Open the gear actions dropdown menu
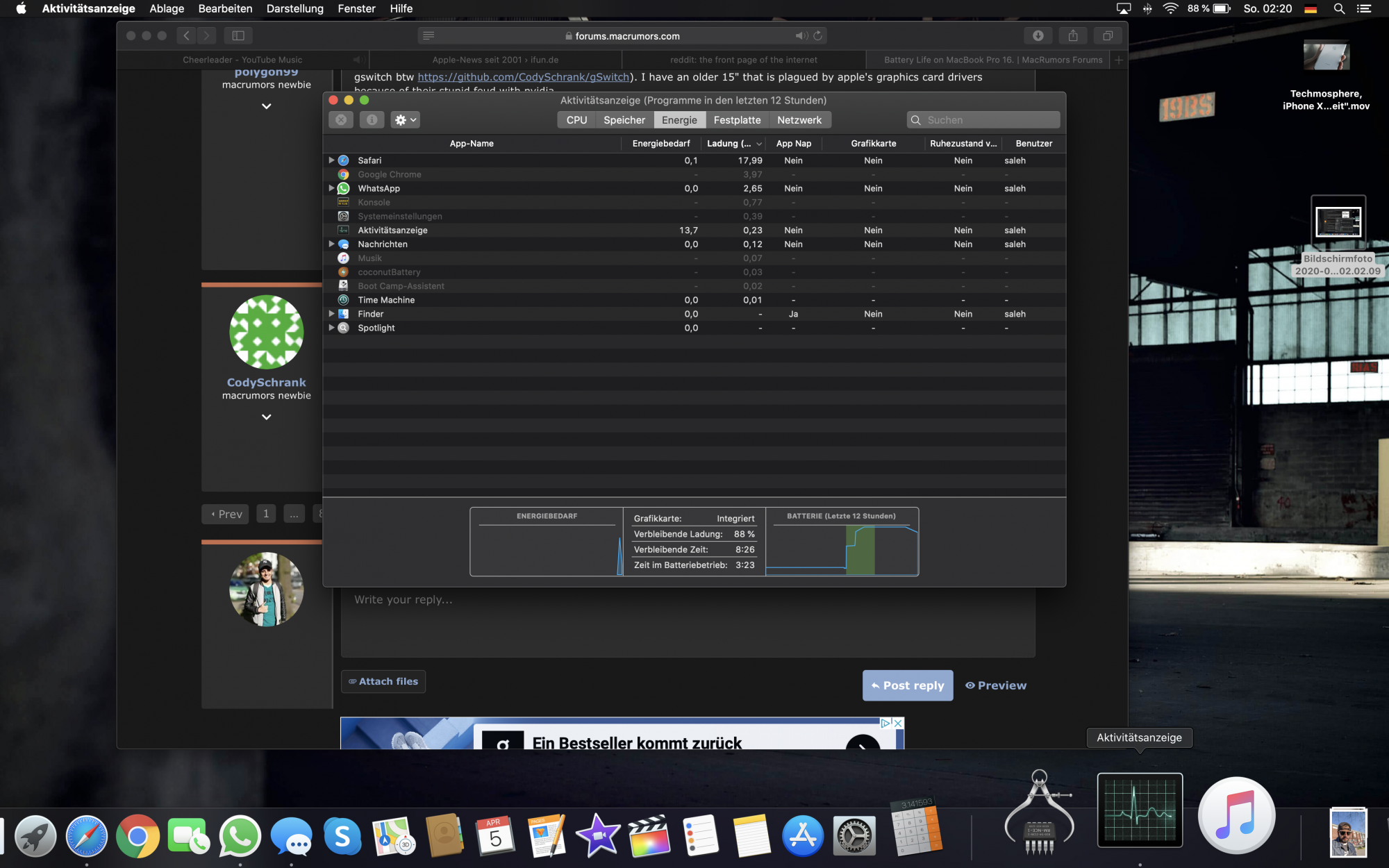Viewport: 1389px width, 868px height. click(405, 120)
